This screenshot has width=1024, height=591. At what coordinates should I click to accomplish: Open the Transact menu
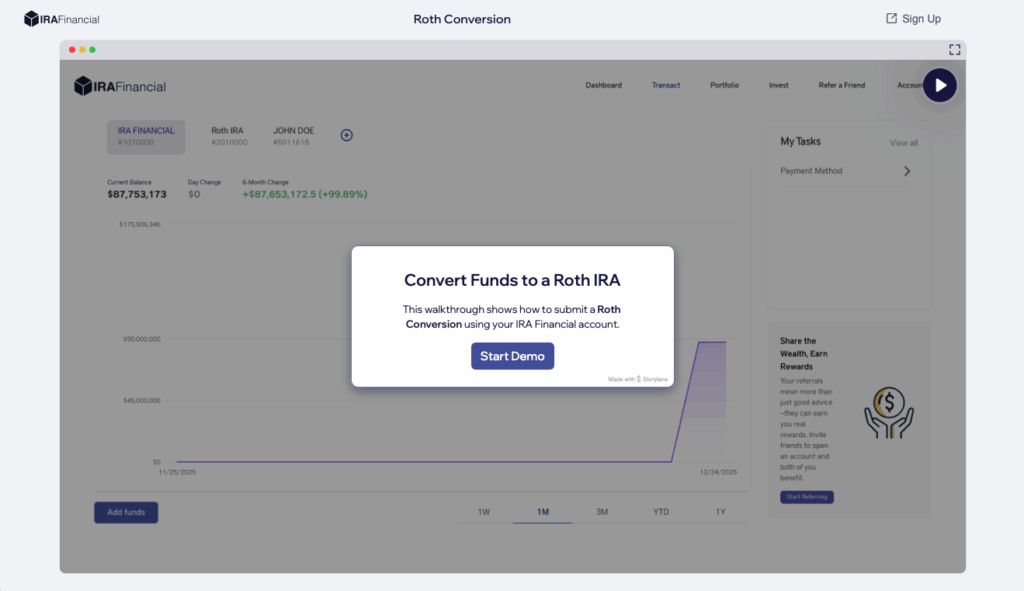(x=665, y=85)
